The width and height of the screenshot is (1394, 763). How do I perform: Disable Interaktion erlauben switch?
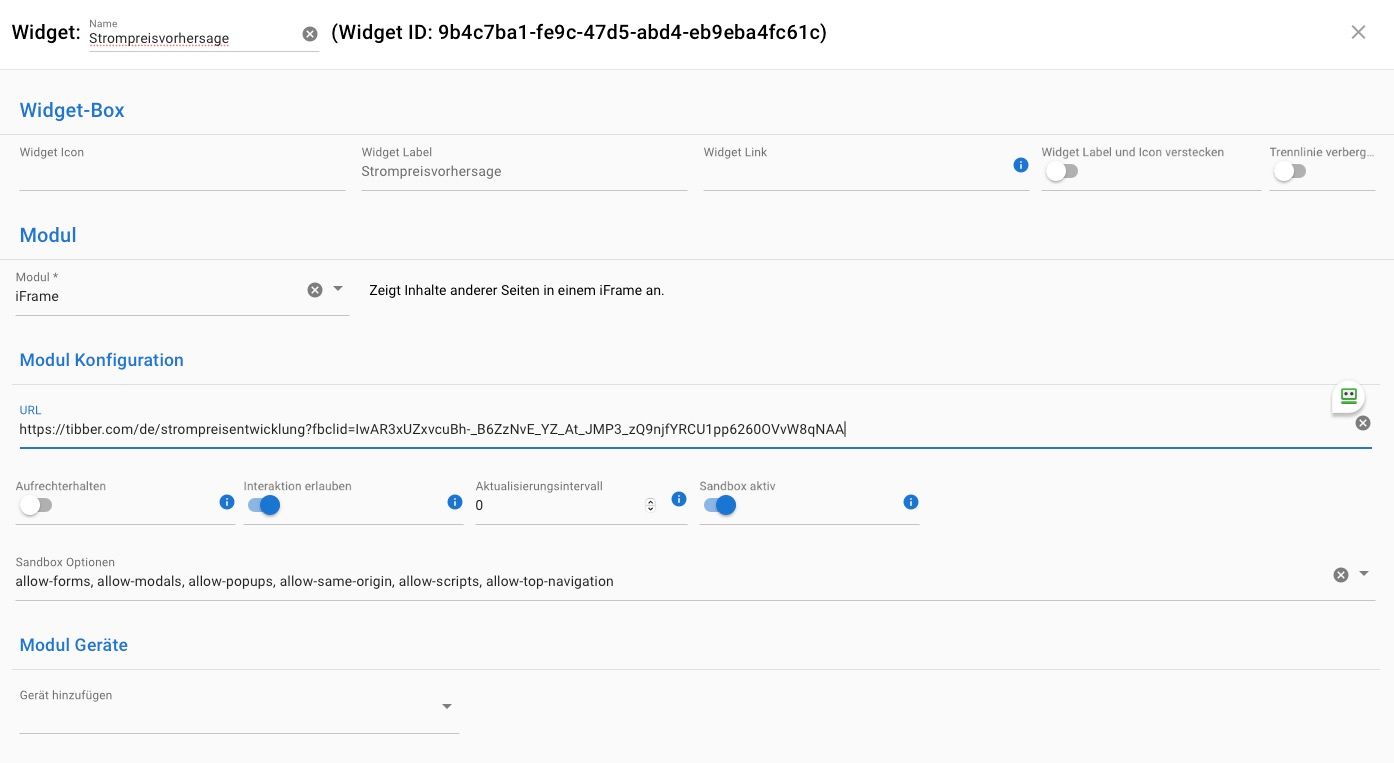coord(264,505)
